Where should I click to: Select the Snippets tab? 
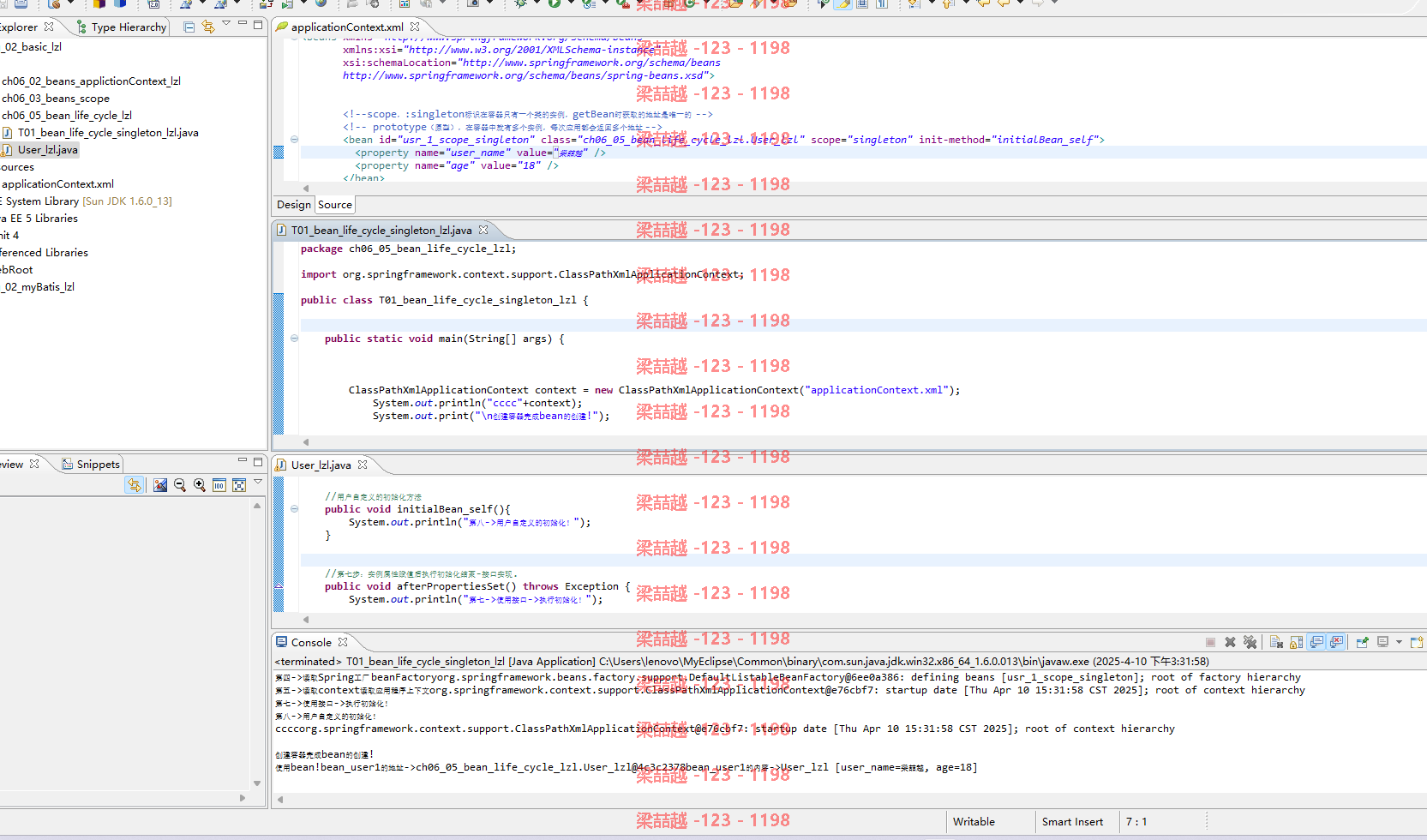[x=91, y=465]
